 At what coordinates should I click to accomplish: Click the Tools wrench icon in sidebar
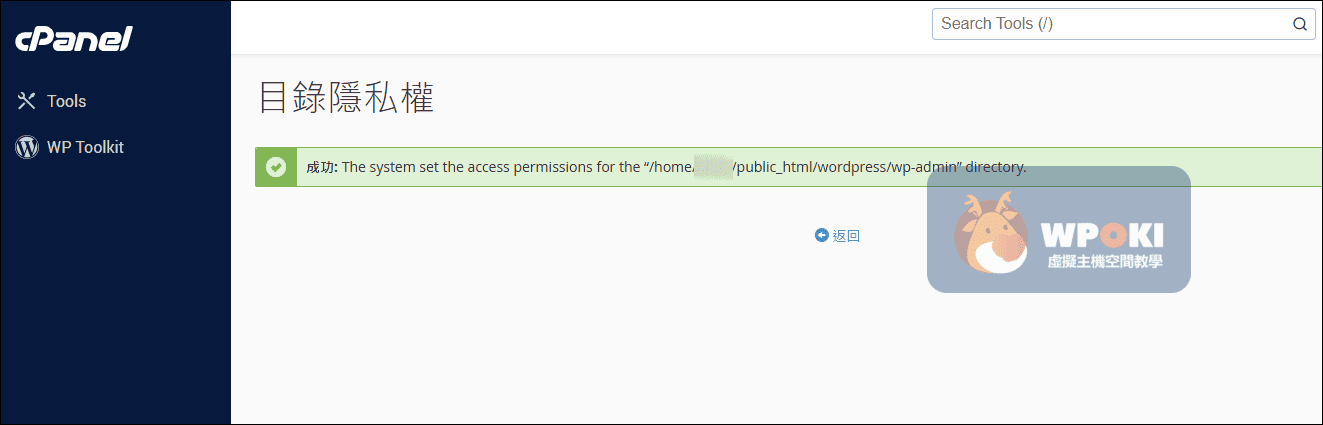27,101
